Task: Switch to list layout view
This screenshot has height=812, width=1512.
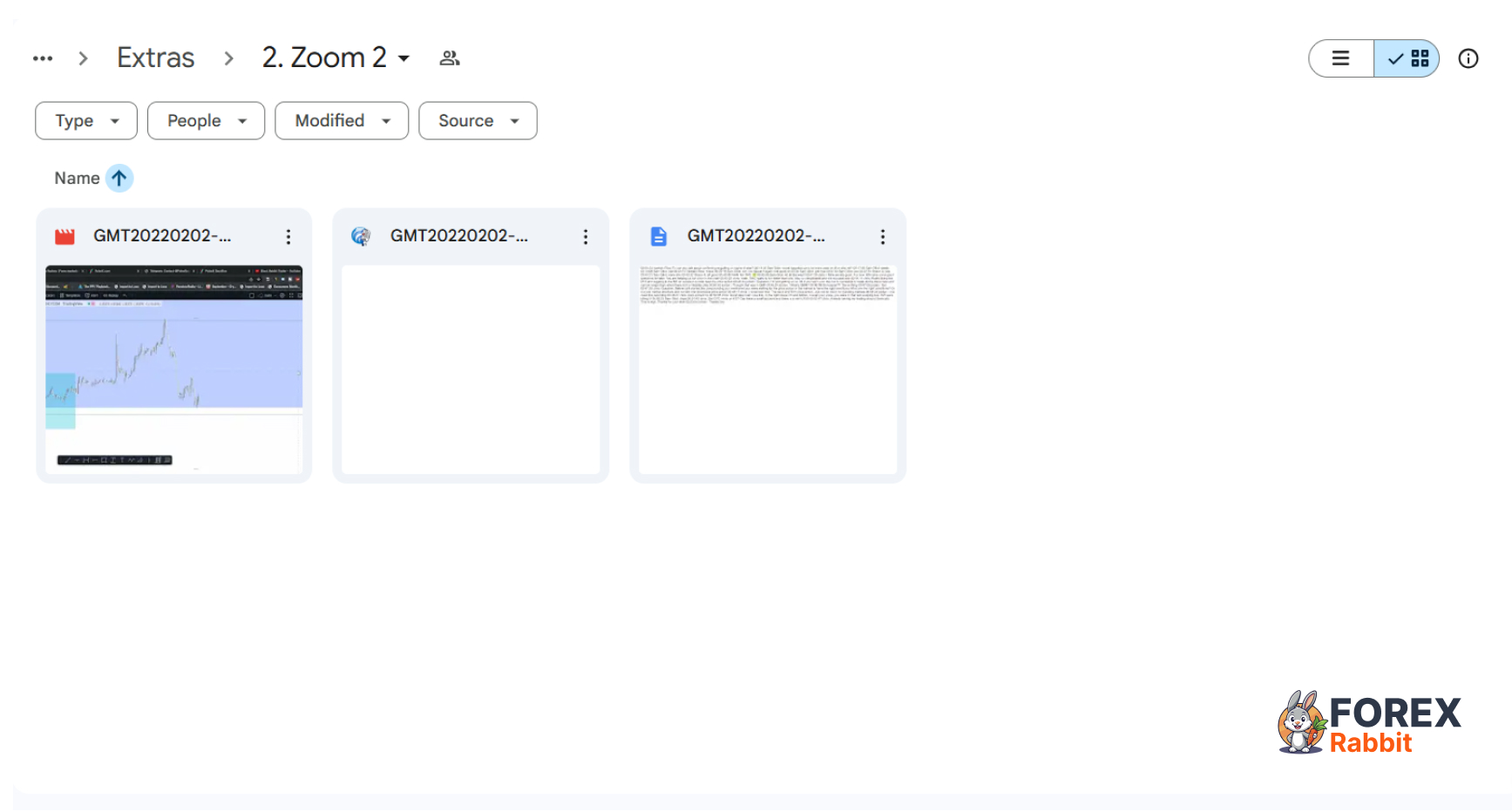Action: click(1341, 58)
